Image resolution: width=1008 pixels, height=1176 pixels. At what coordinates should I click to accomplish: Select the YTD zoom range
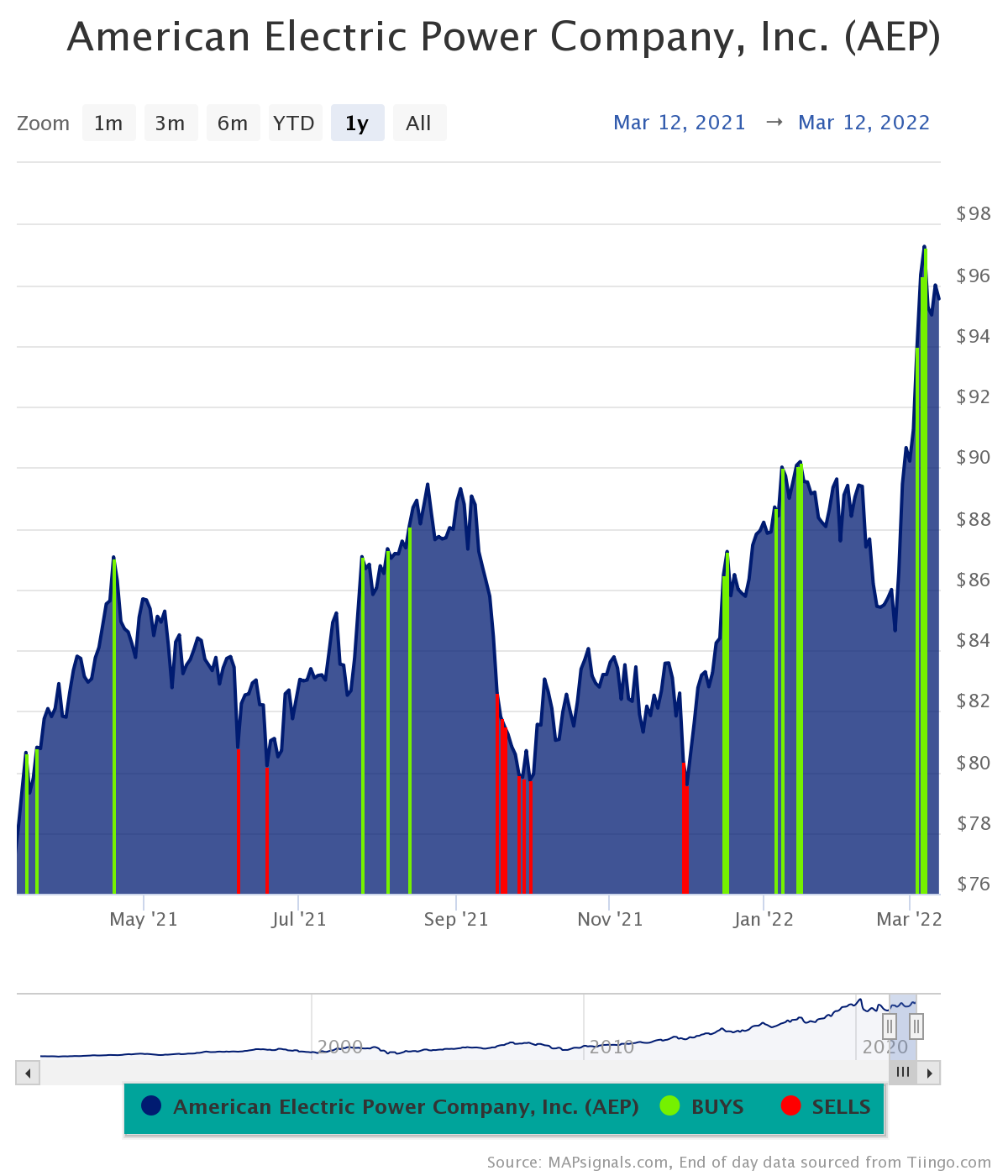(295, 123)
